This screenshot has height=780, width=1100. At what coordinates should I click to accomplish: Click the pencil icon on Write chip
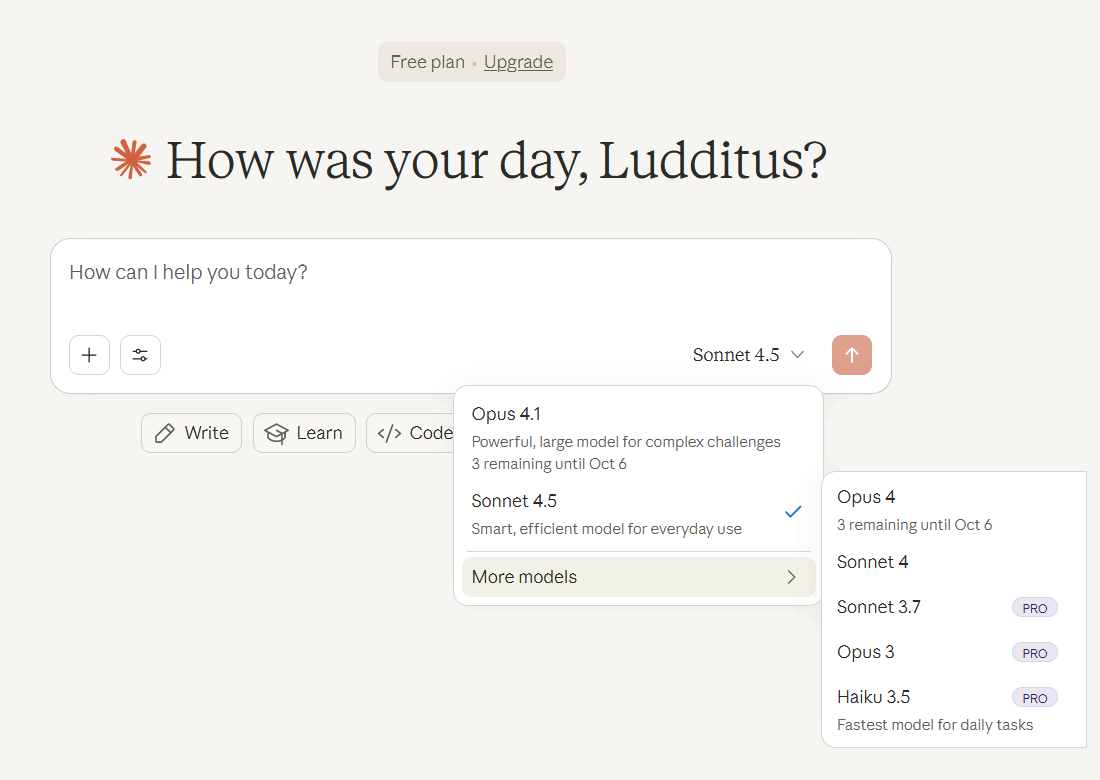pos(164,433)
